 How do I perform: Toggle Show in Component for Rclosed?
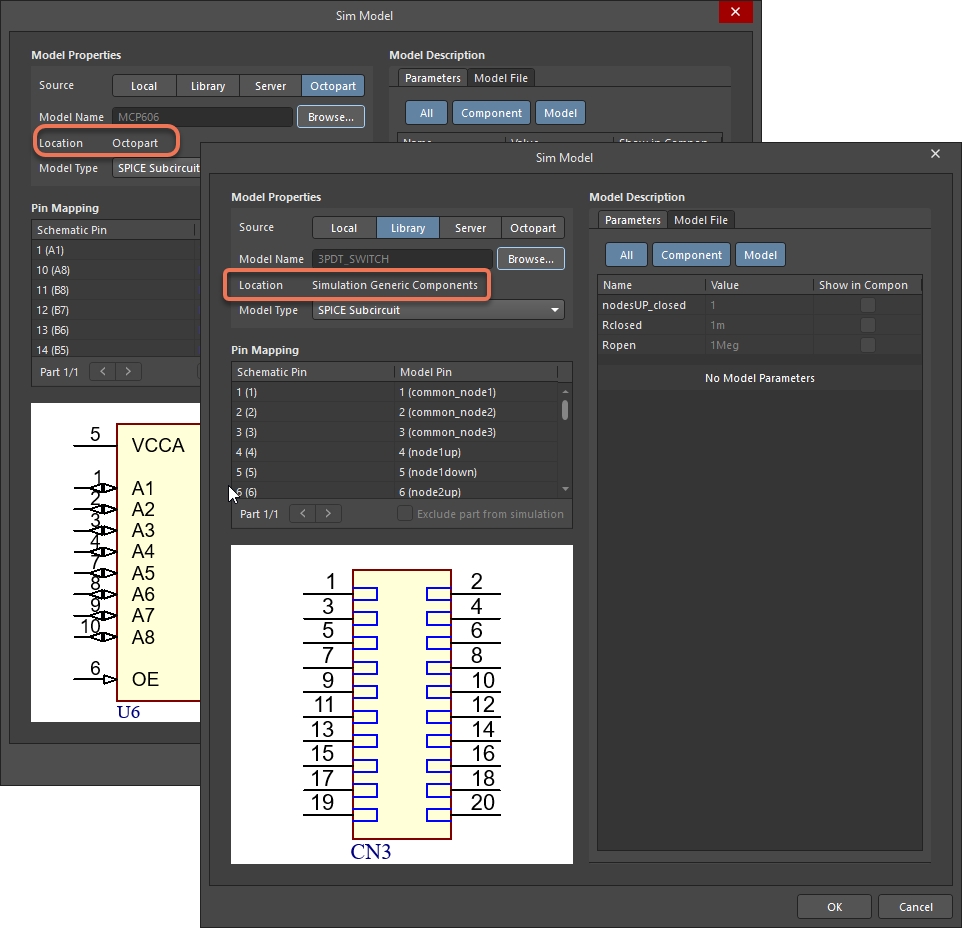(868, 325)
